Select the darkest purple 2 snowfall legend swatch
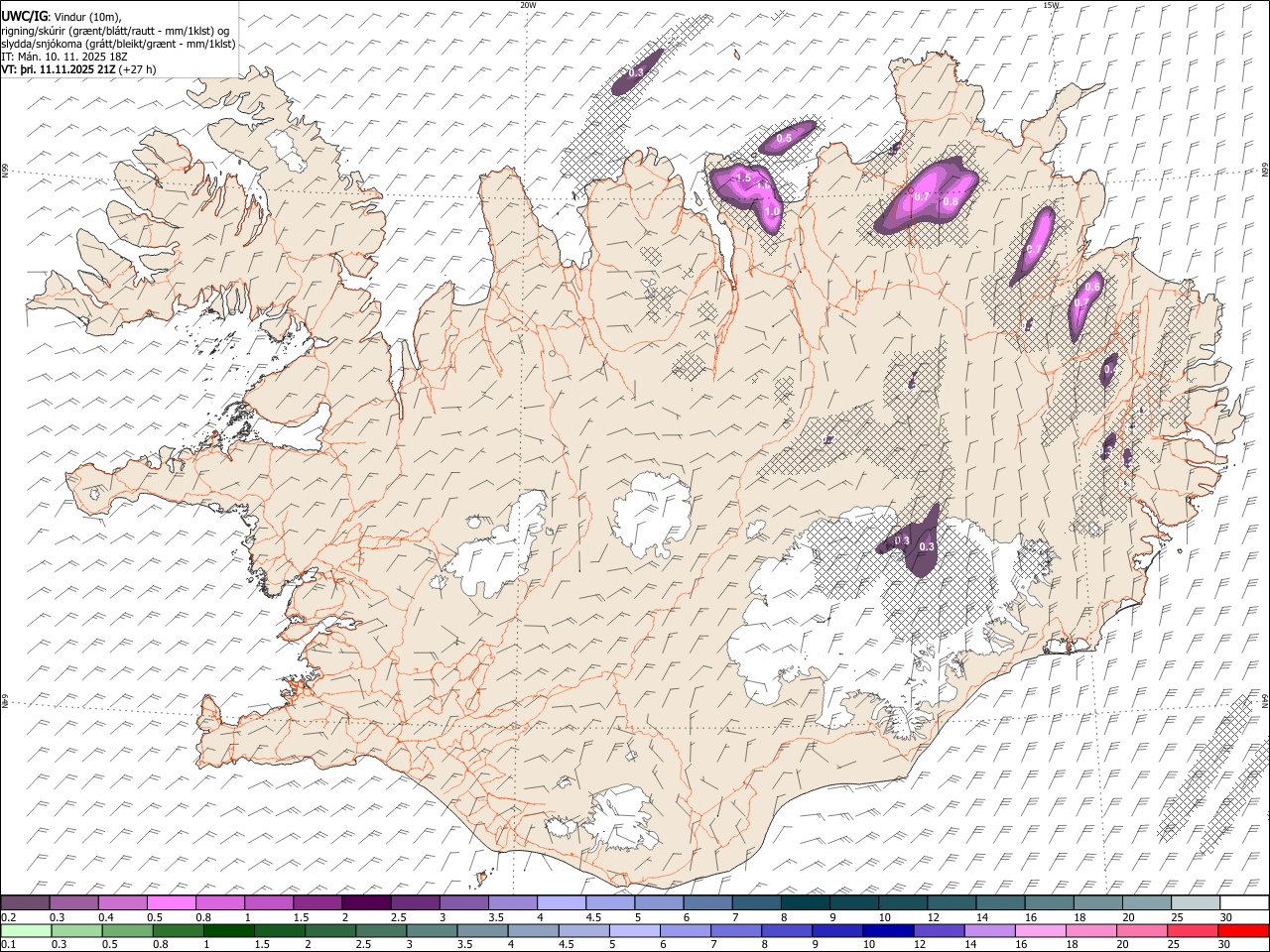This screenshot has height=952, width=1270. click(365, 903)
